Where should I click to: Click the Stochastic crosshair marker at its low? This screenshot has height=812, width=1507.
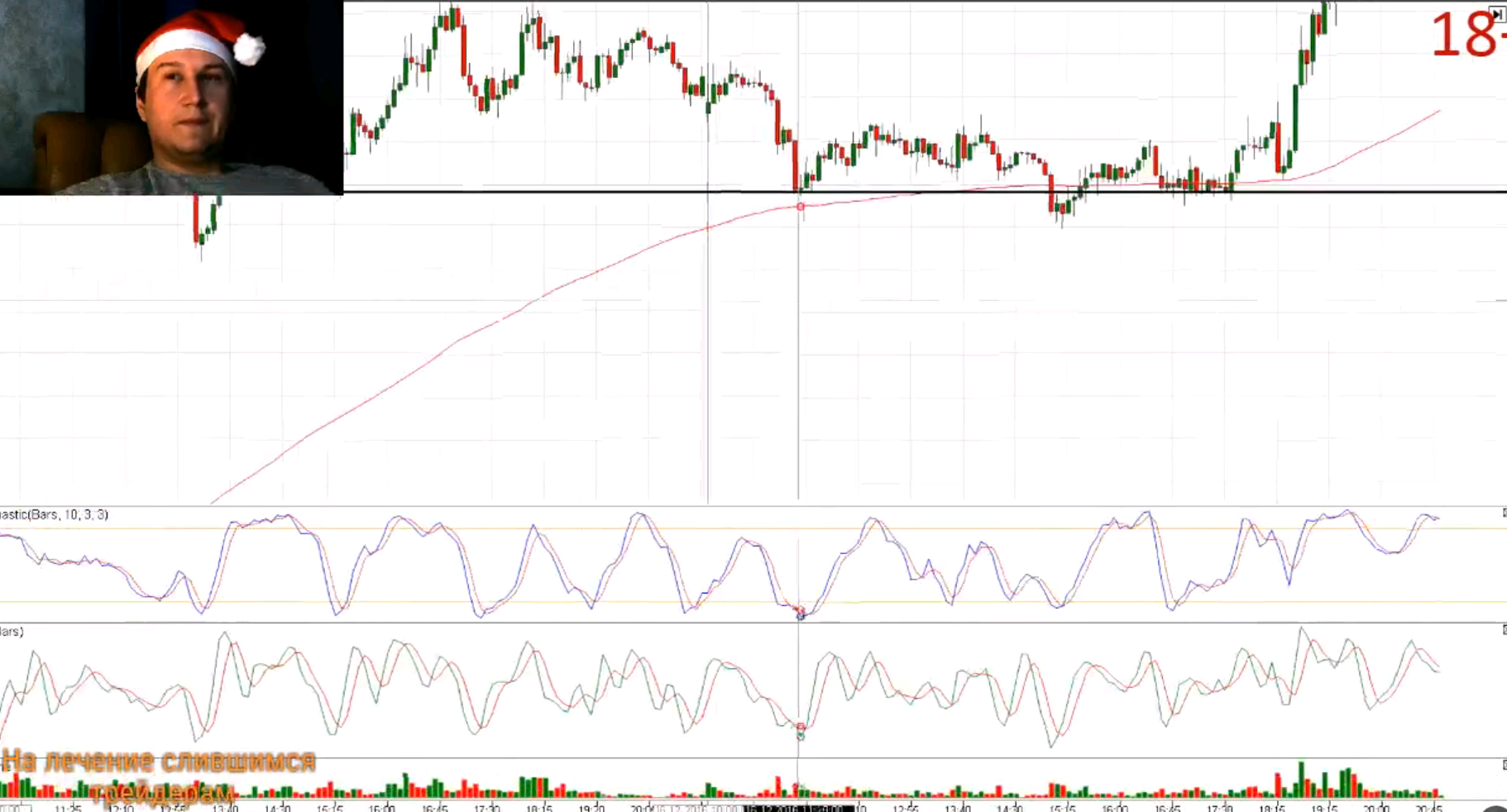(x=801, y=613)
